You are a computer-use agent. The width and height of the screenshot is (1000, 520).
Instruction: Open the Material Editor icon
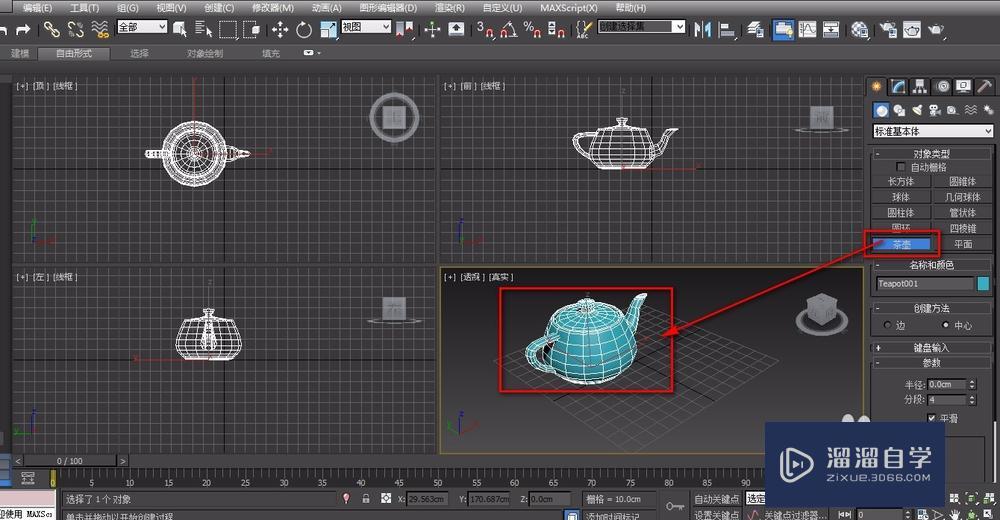click(859, 29)
